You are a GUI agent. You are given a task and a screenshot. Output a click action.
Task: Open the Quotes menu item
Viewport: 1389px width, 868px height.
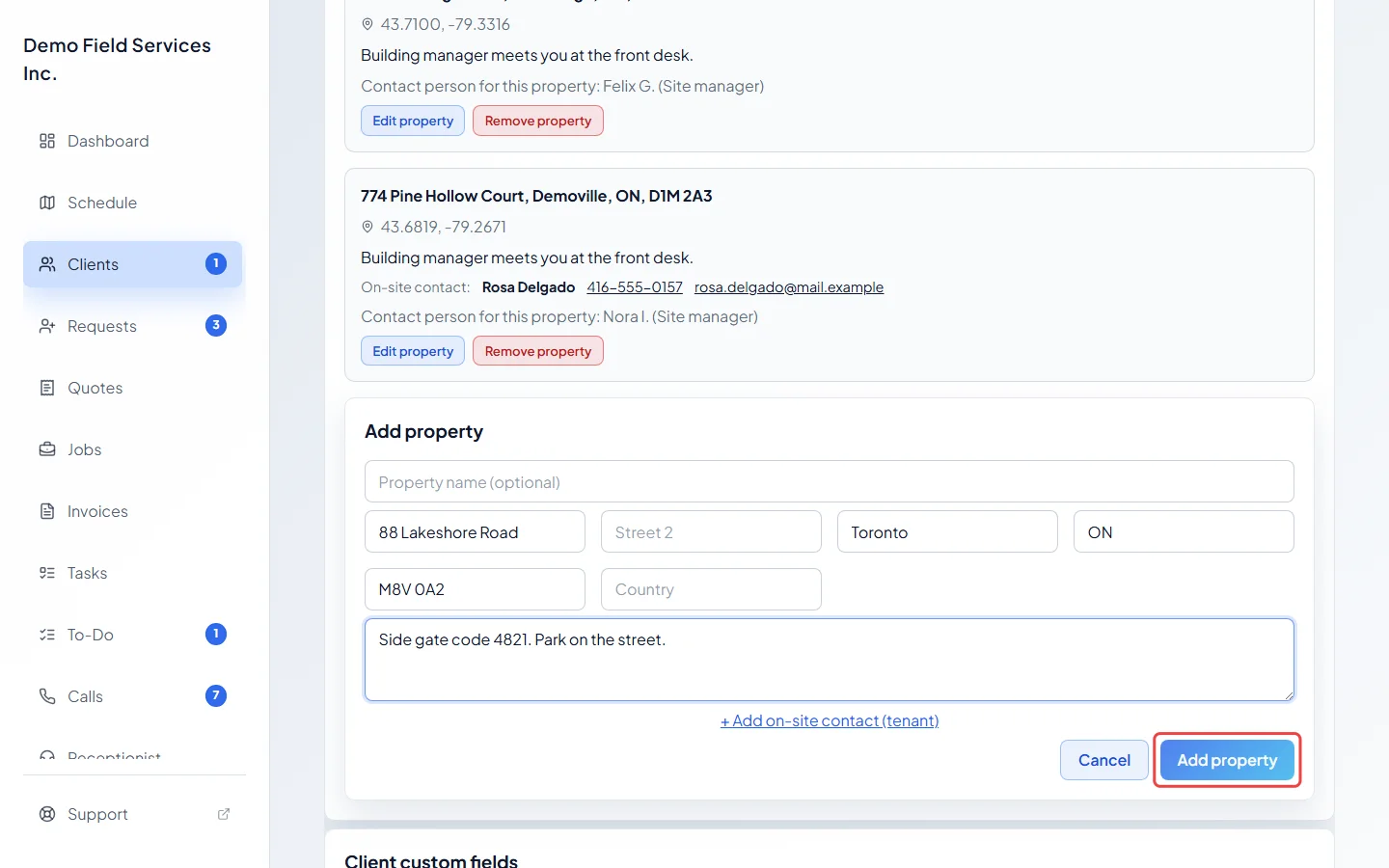[x=133, y=388]
